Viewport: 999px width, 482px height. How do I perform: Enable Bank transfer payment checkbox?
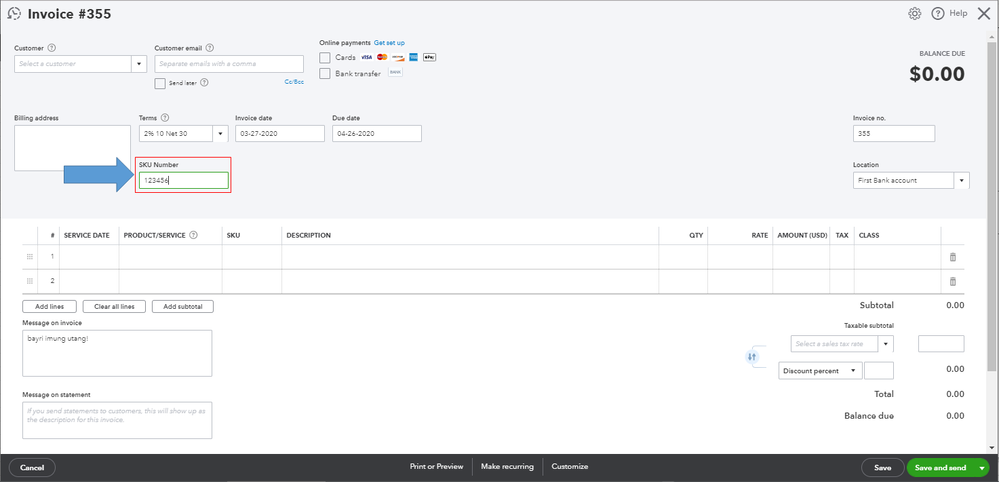(x=325, y=74)
